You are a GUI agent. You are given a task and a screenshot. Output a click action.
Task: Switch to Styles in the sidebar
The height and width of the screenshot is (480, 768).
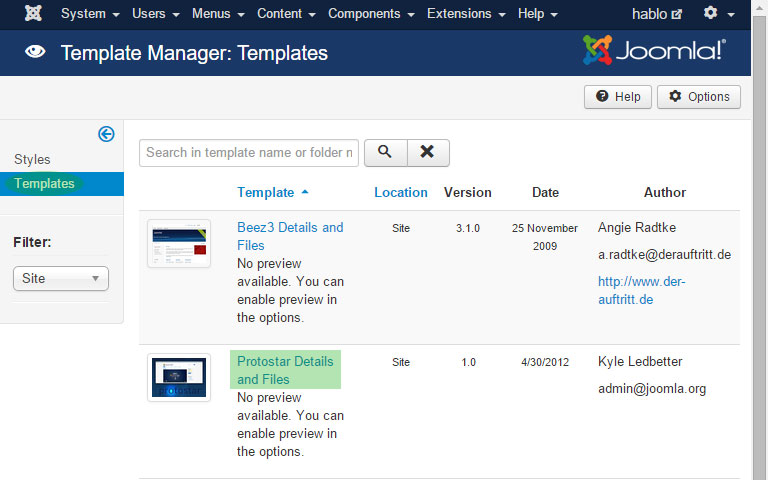point(32,159)
